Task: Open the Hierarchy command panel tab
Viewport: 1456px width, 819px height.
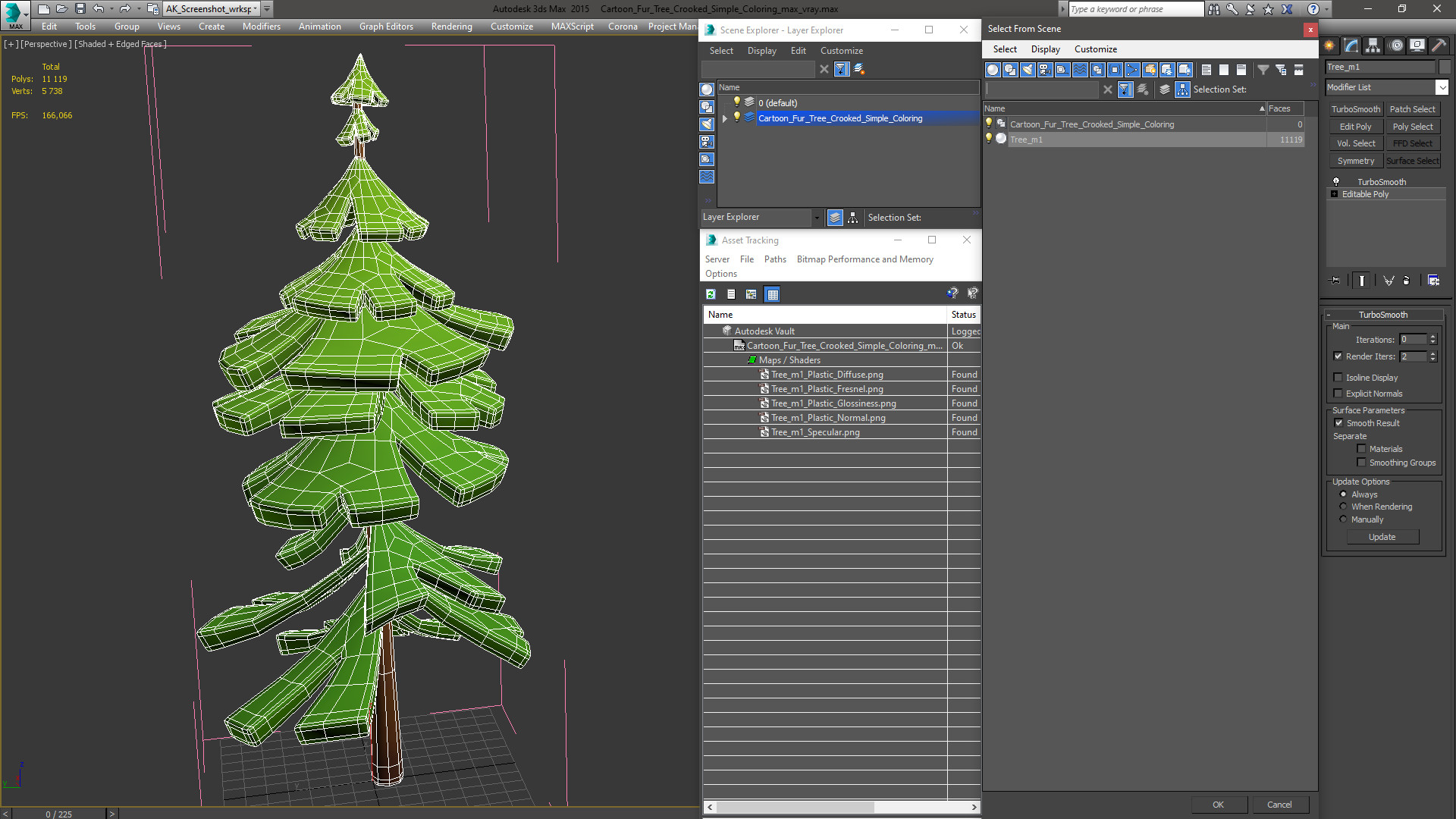Action: click(x=1373, y=45)
